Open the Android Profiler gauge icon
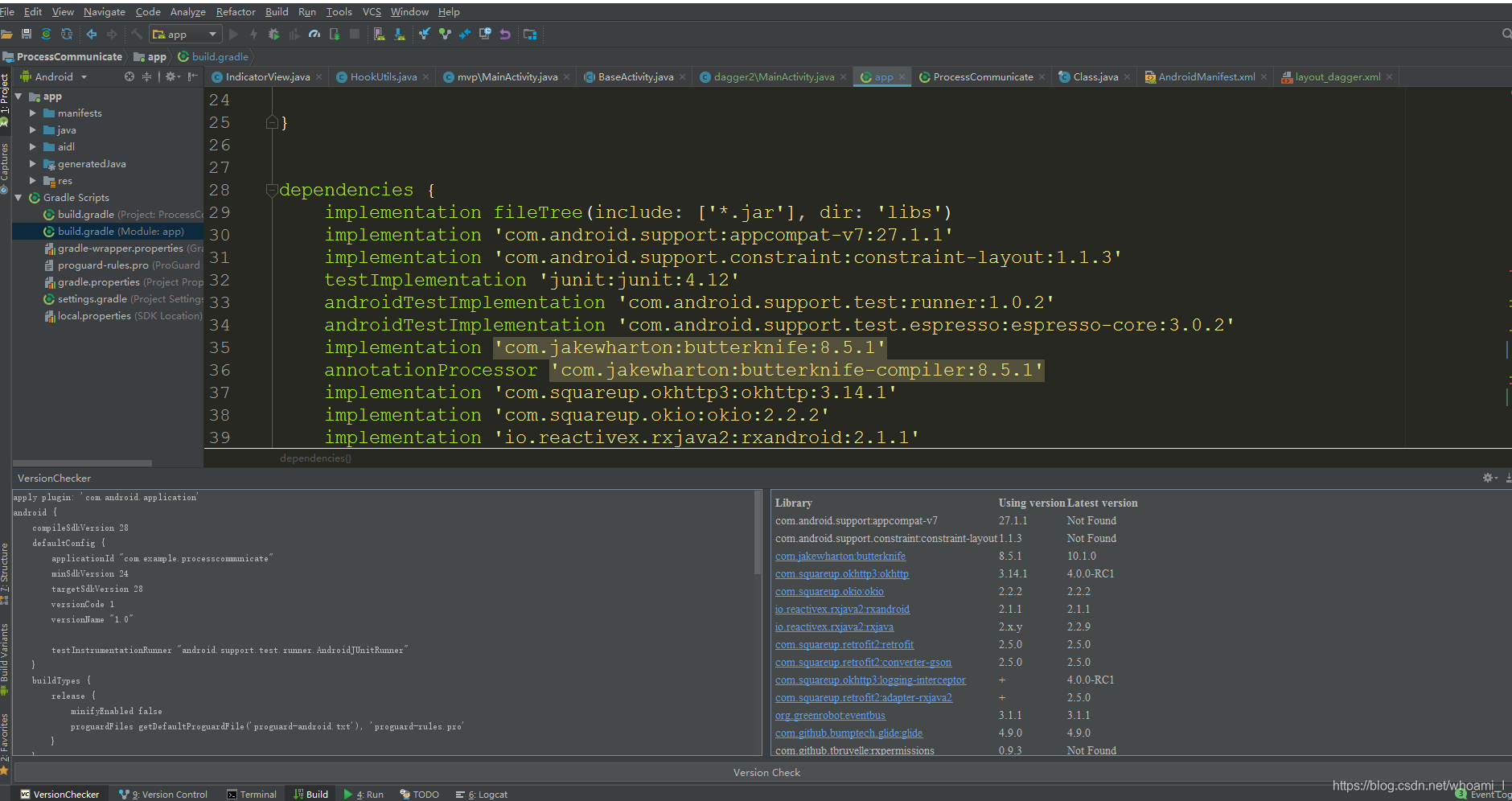Image resolution: width=1512 pixels, height=801 pixels. click(x=314, y=34)
